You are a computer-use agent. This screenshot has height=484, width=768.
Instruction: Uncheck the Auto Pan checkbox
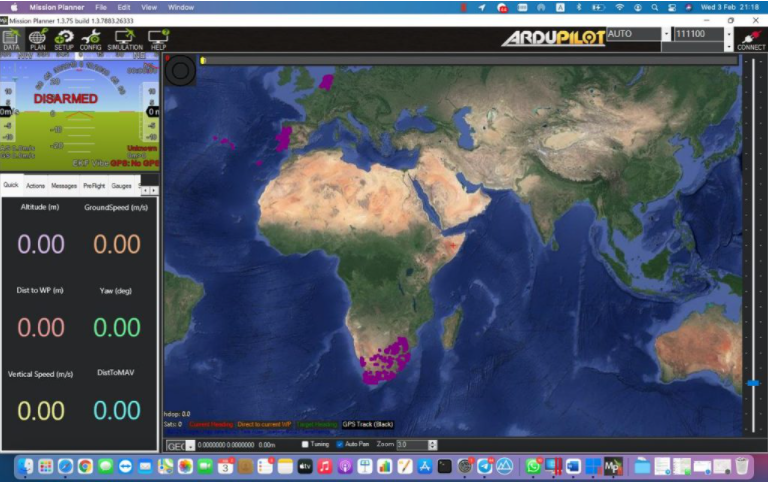click(x=339, y=444)
